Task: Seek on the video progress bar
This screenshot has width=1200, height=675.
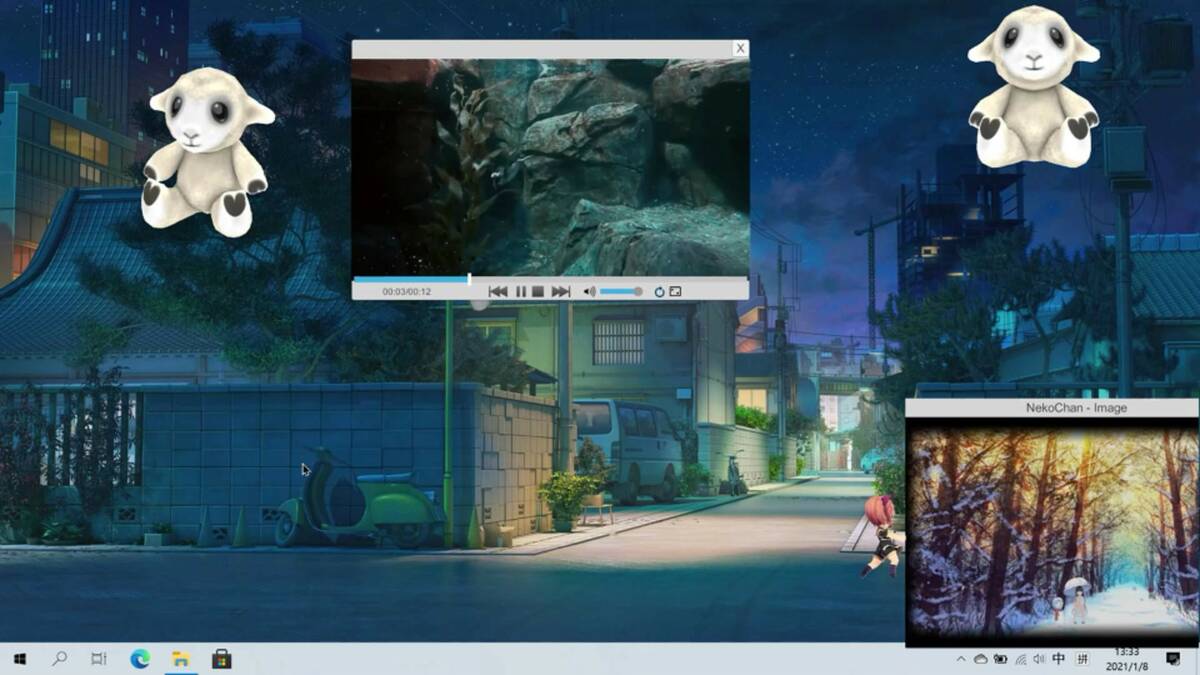Action: coord(550,279)
